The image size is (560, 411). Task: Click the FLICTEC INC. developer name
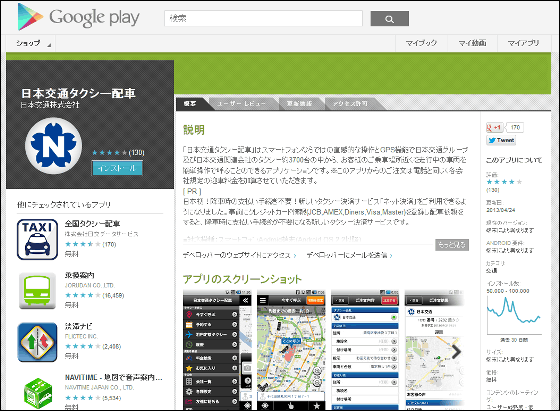pyautogui.click(x=81, y=336)
